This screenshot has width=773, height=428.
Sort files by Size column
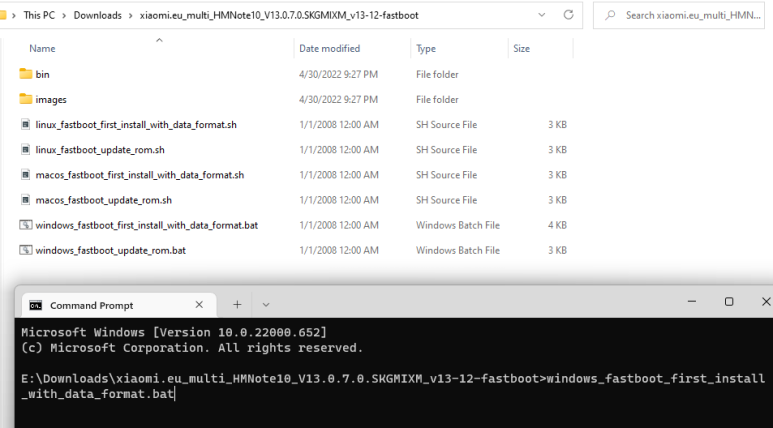[522, 48]
